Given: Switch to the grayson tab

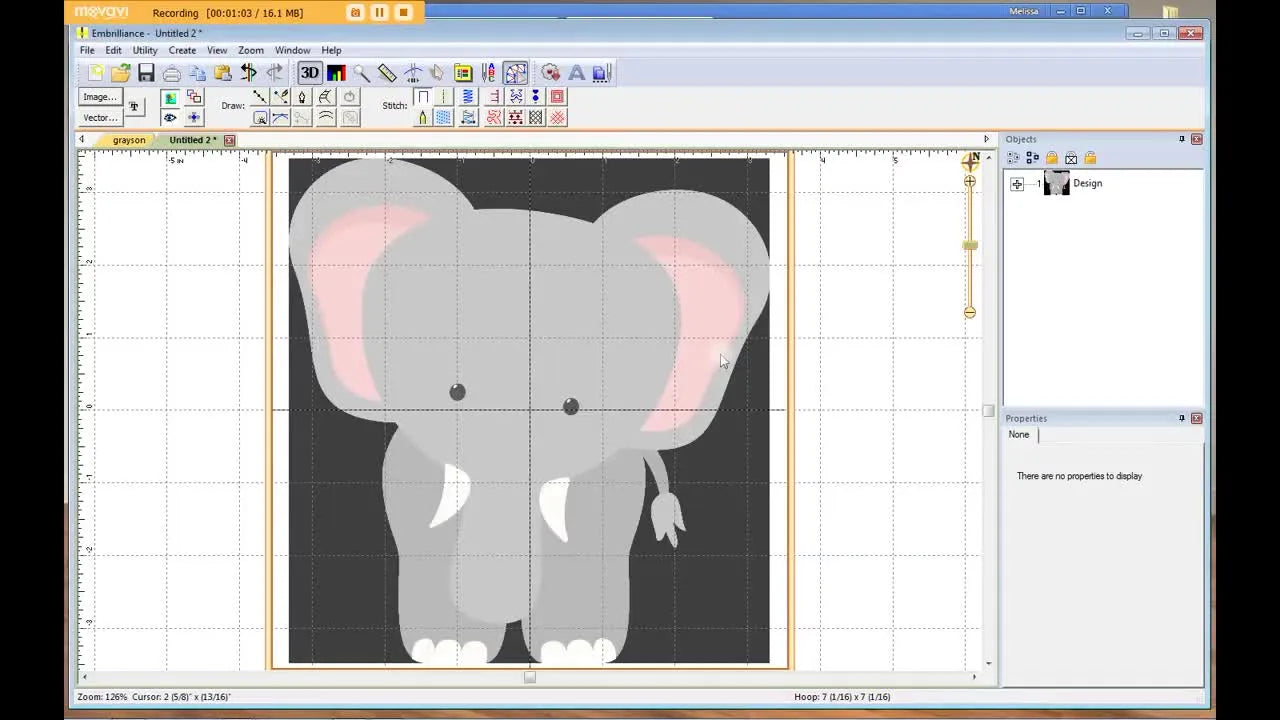Looking at the screenshot, I should [x=128, y=140].
